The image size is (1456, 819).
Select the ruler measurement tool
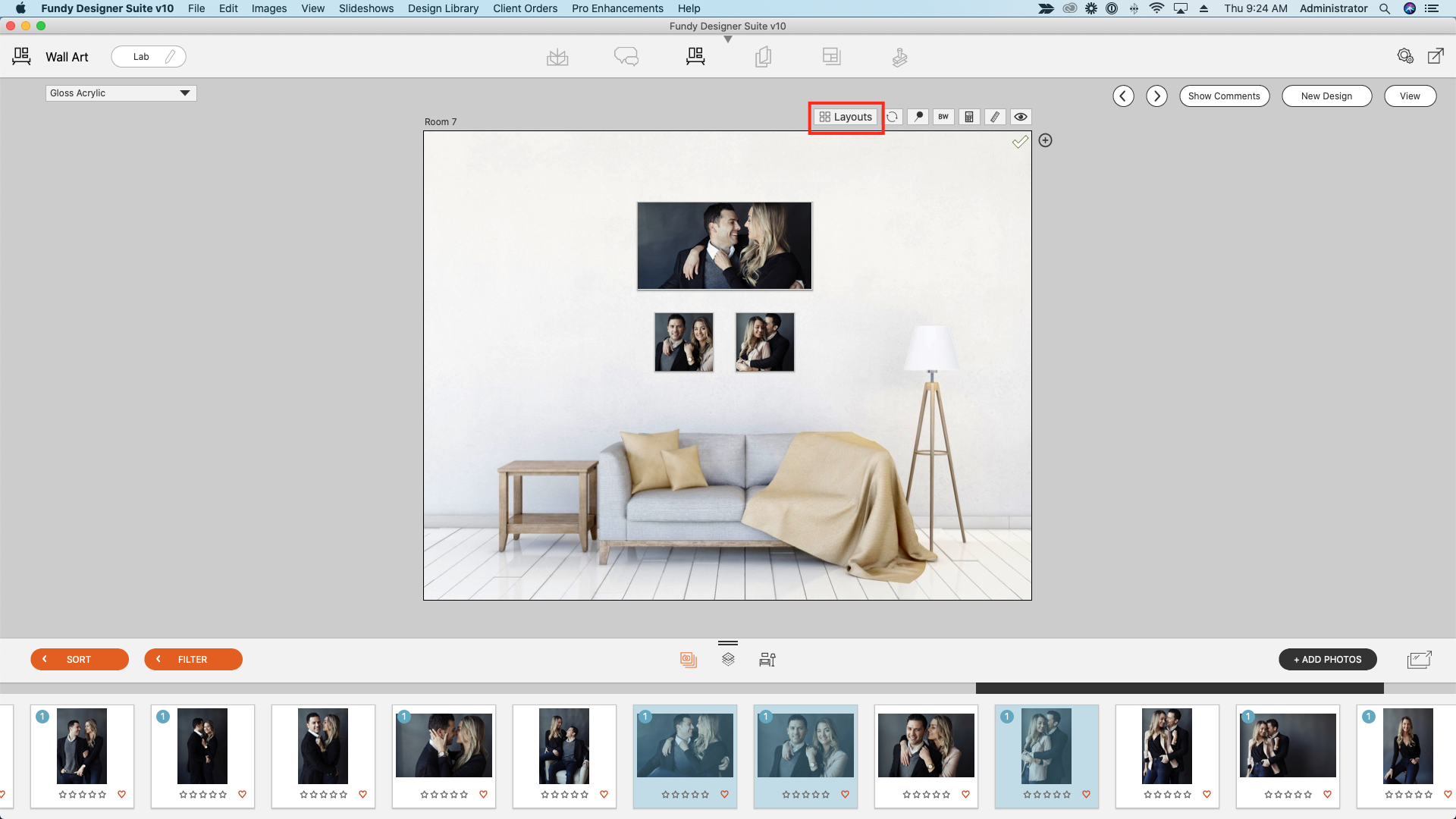tap(995, 117)
